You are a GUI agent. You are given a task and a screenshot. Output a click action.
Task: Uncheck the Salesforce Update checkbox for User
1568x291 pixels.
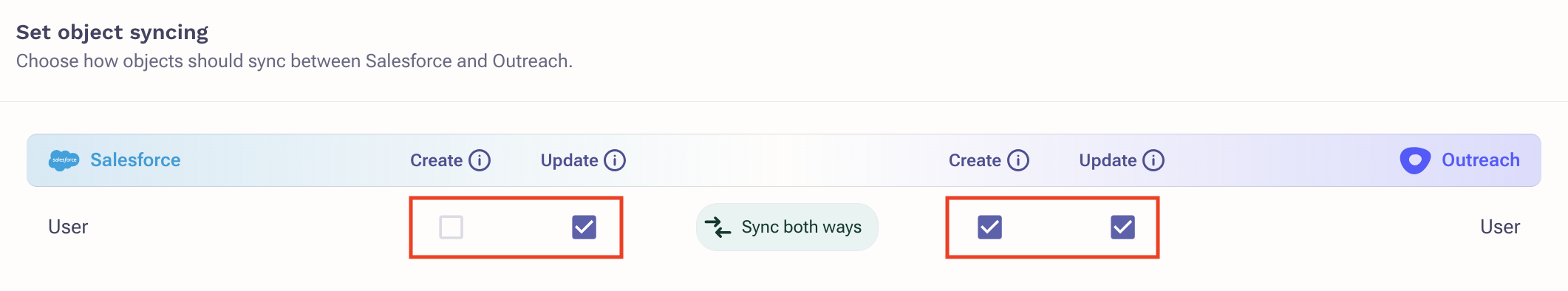tap(584, 227)
